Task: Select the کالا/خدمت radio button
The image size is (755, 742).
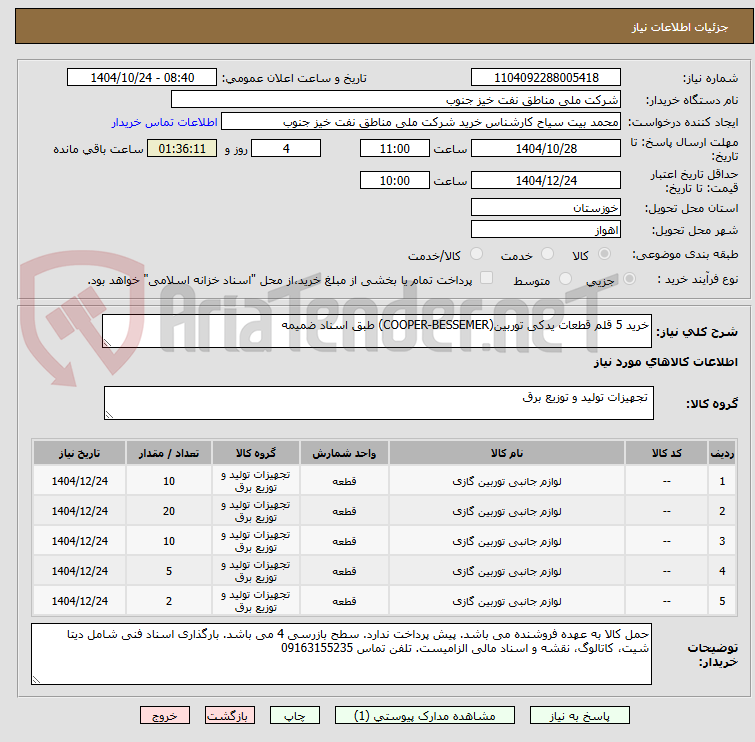Action: click(476, 254)
